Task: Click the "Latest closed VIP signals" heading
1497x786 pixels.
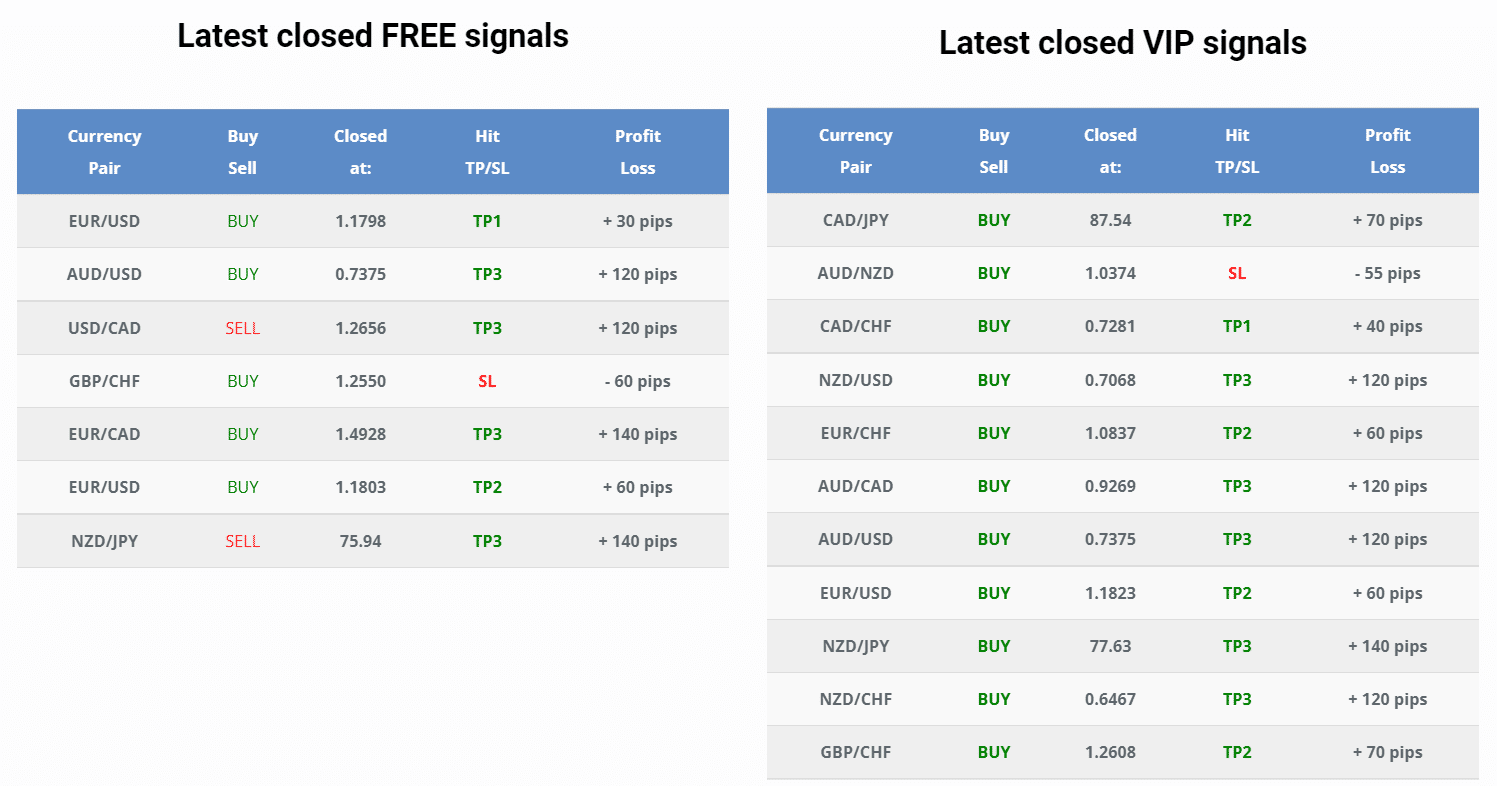Action: coord(1122,43)
